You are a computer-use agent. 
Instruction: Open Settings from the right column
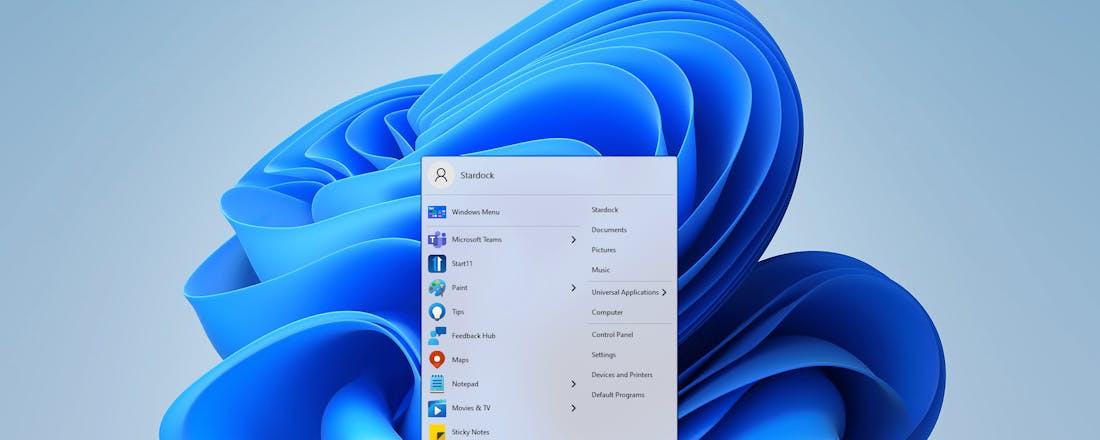tap(603, 355)
